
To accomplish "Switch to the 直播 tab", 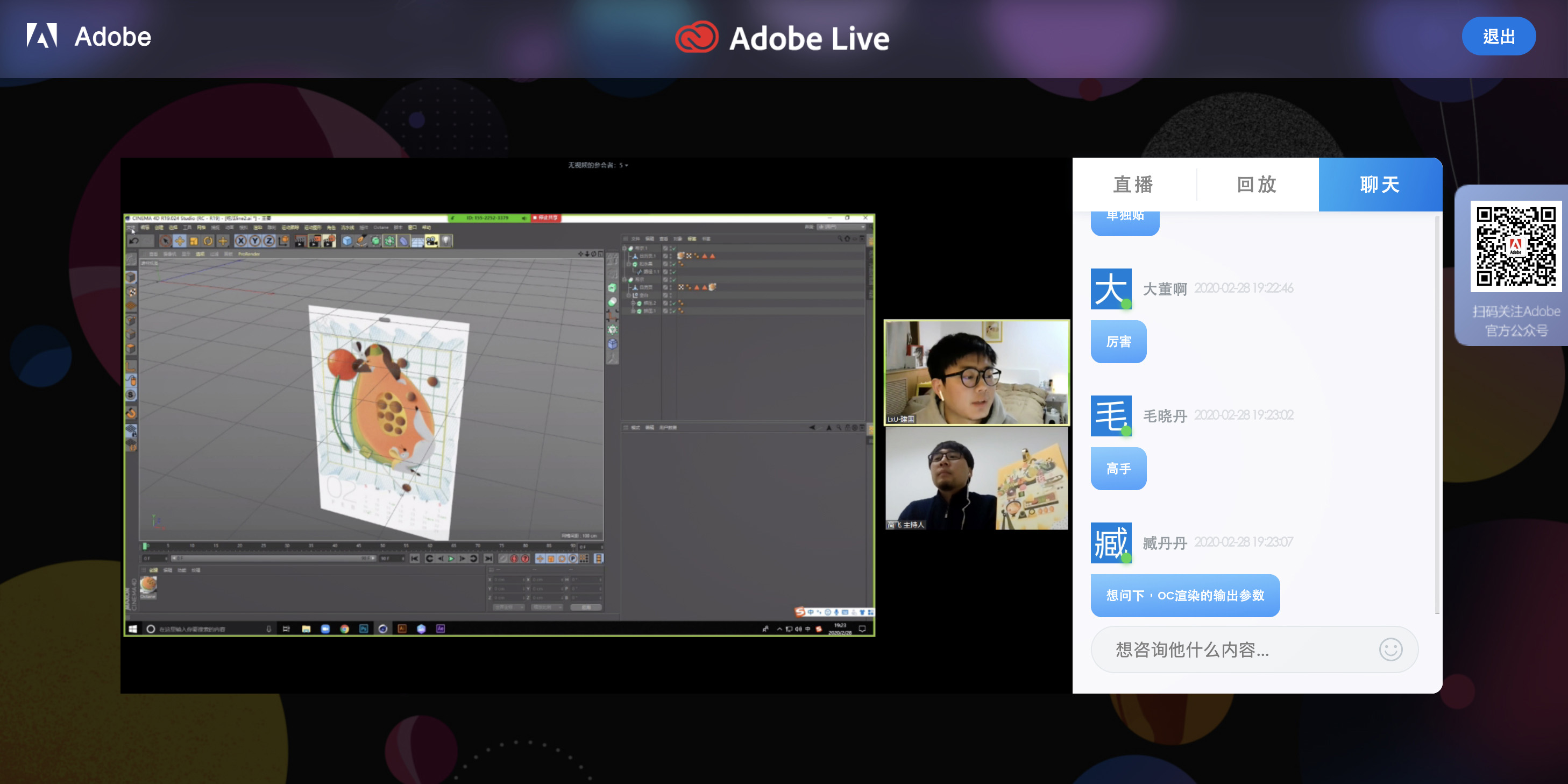I will click(1133, 185).
